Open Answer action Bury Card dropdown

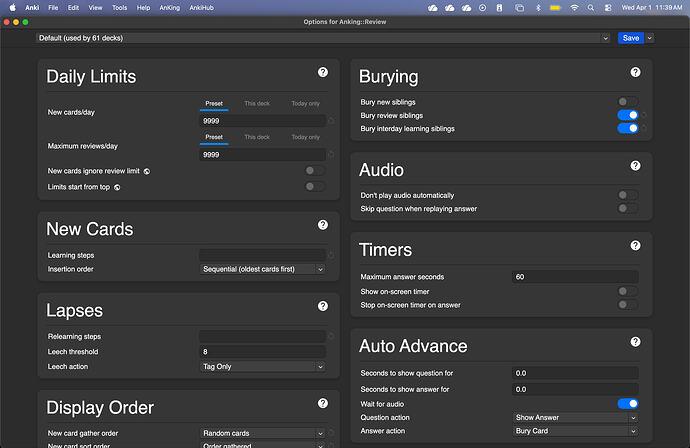click(x=576, y=431)
